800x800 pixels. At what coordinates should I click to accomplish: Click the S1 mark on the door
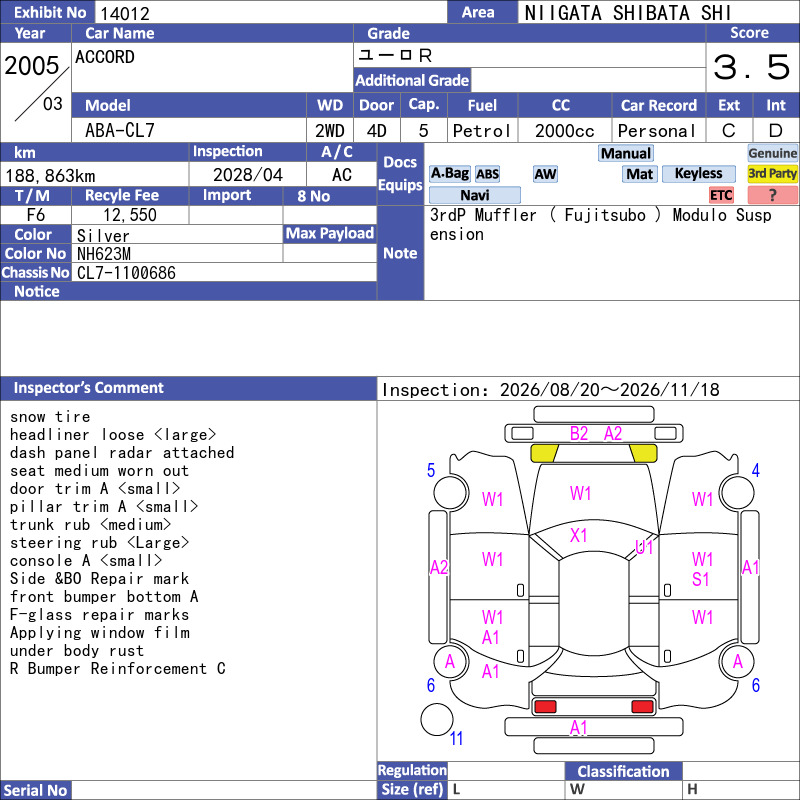point(701,580)
